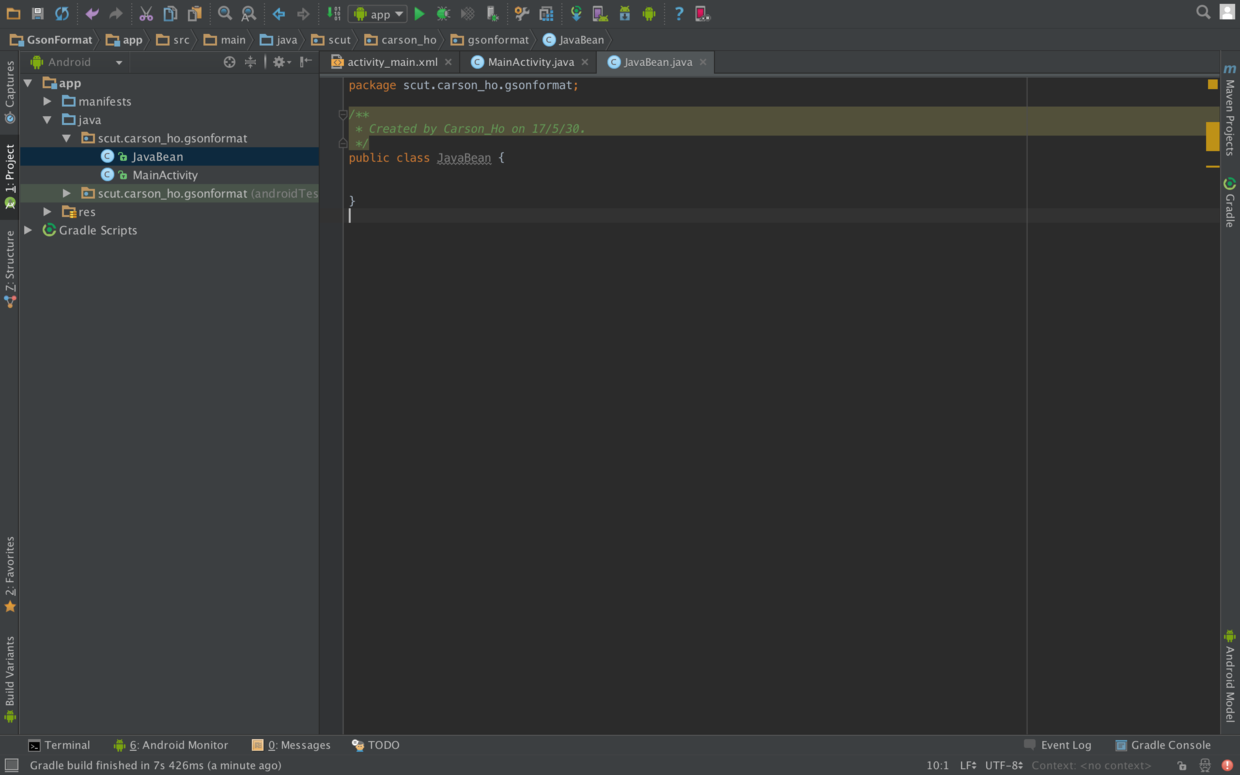Open the Terminal tool button
This screenshot has height=775, width=1240.
point(59,745)
